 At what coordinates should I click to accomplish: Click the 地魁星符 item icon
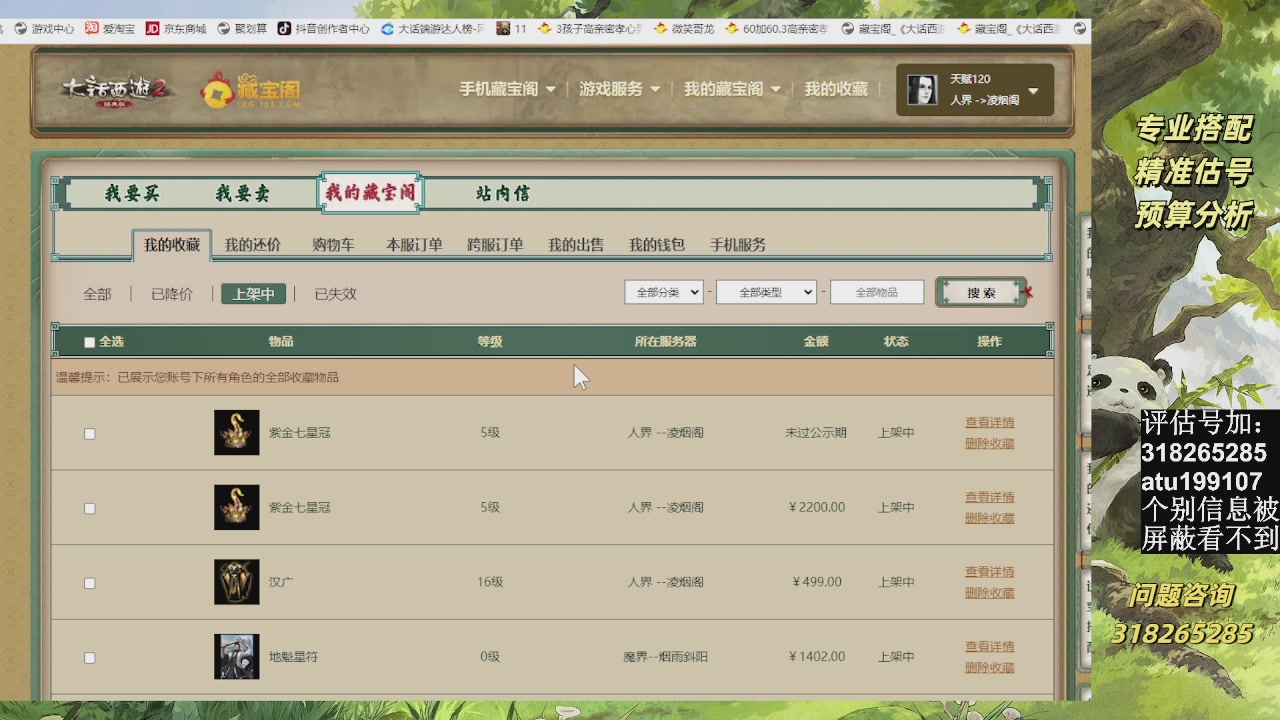point(236,657)
